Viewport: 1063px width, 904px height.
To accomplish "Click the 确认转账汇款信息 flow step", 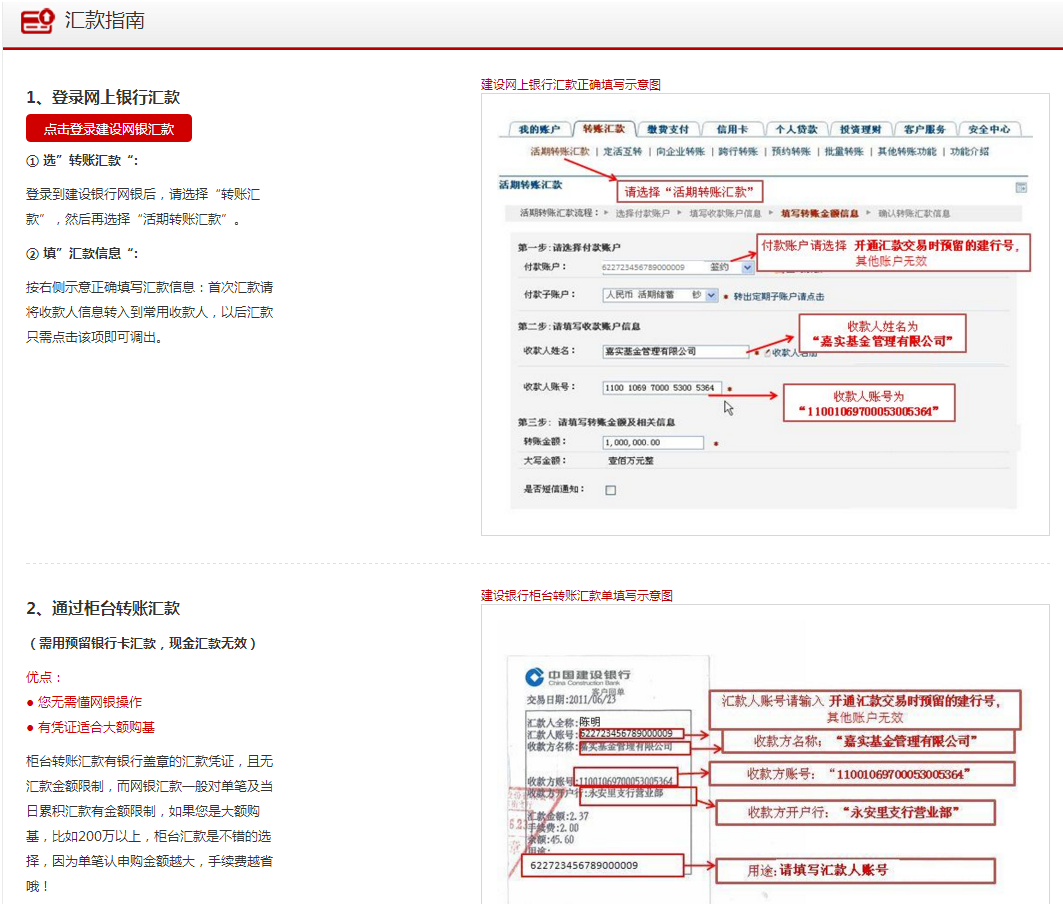I will coord(914,214).
